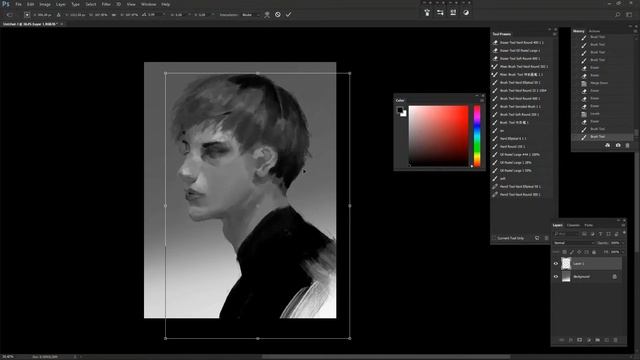Click the background color swatch
Image resolution: width=640 pixels, height=360 pixels.
pyautogui.click(x=404, y=114)
